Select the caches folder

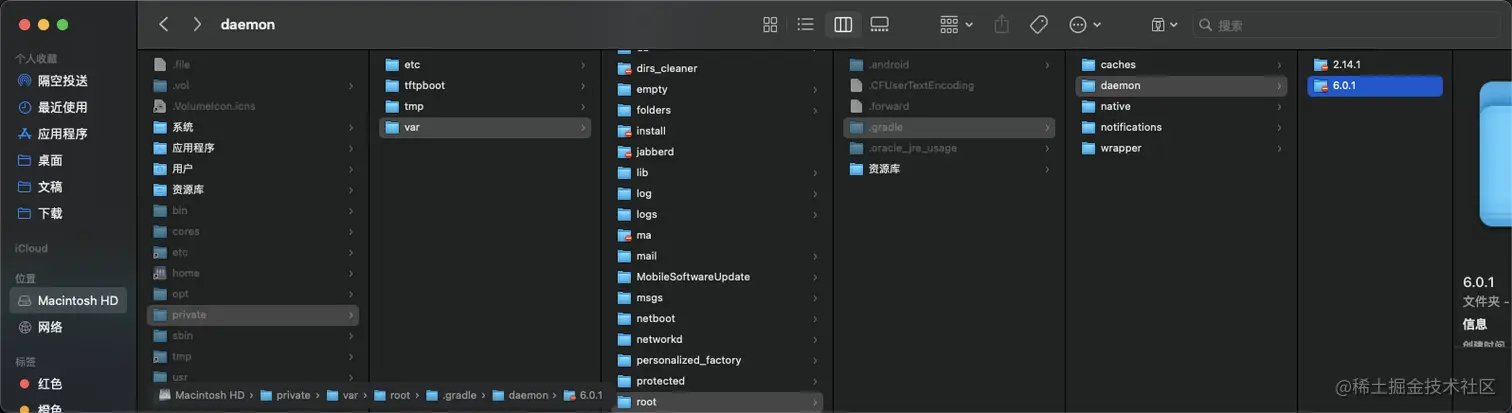pos(1181,65)
